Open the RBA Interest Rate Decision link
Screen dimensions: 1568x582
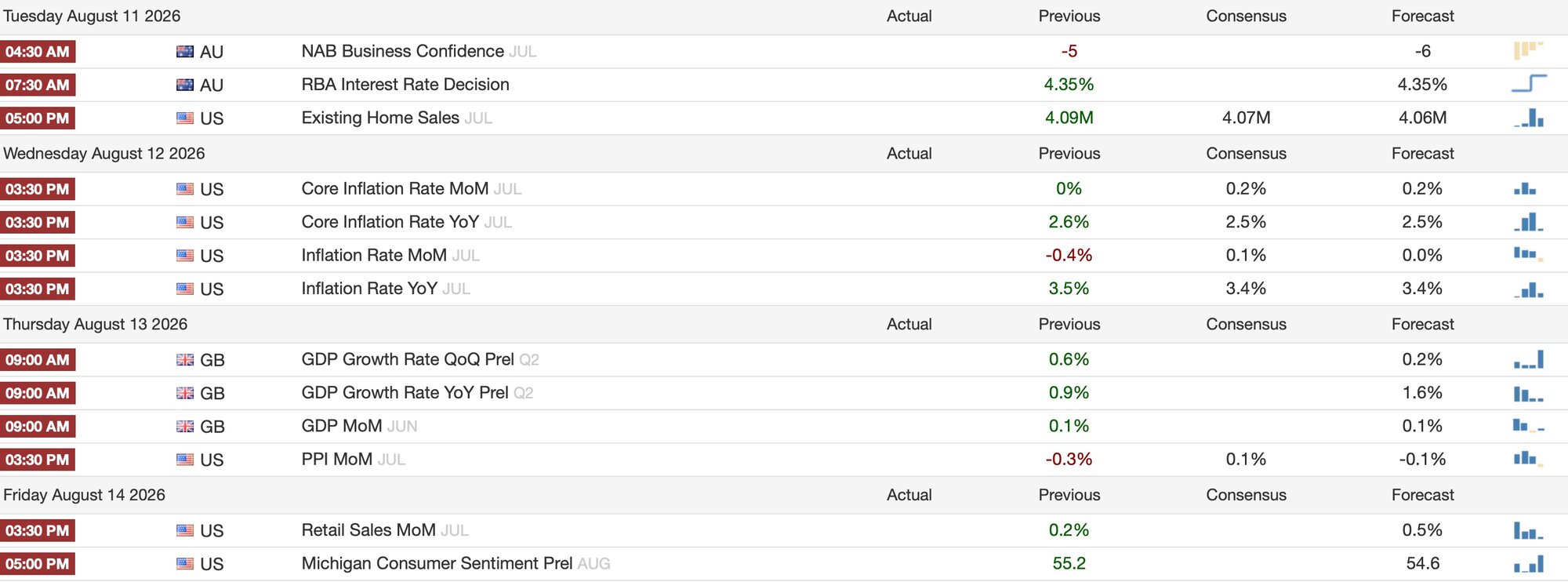[x=405, y=84]
